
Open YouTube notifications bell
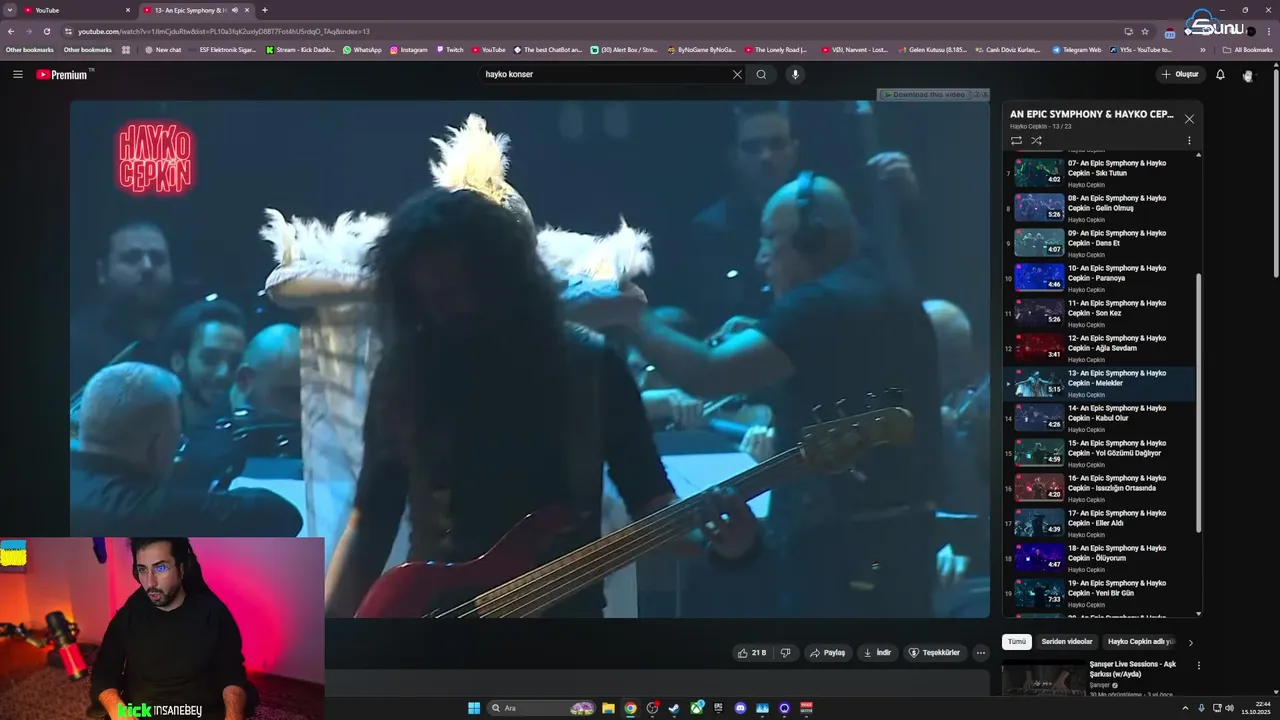(1220, 74)
